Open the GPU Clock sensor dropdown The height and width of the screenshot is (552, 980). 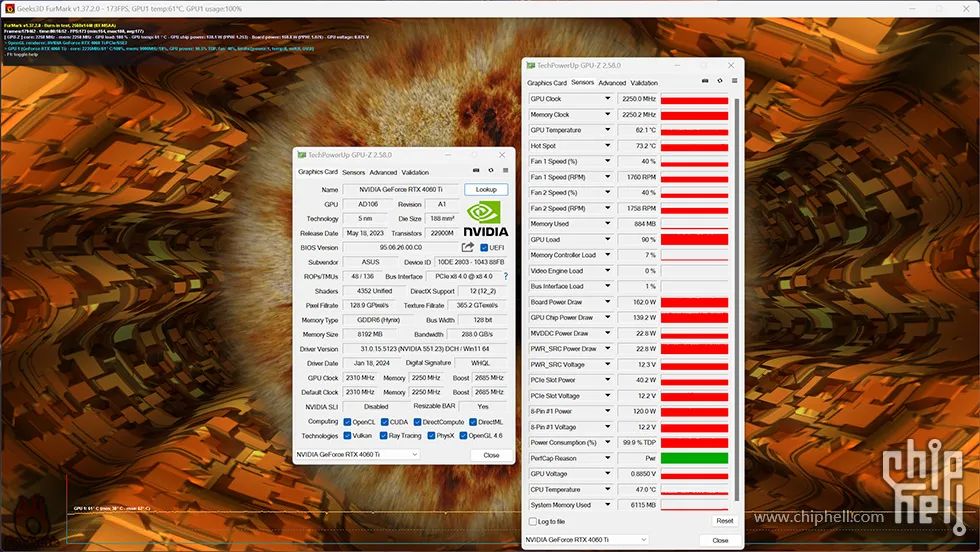click(607, 99)
